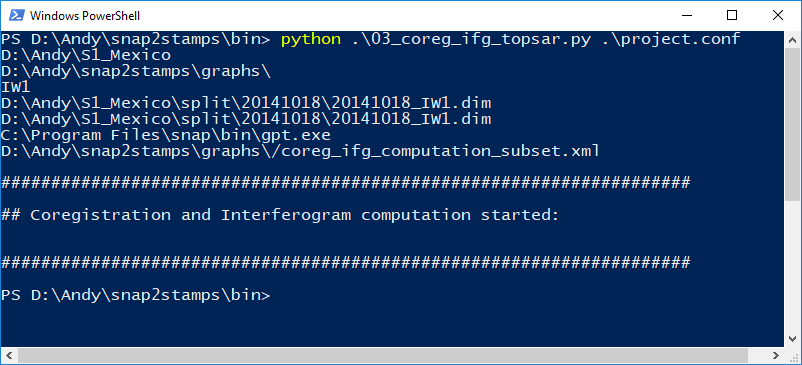Click the D:\Andy\S1_Mexico output line
Image resolution: width=802 pixels, height=365 pixels.
click(86, 55)
